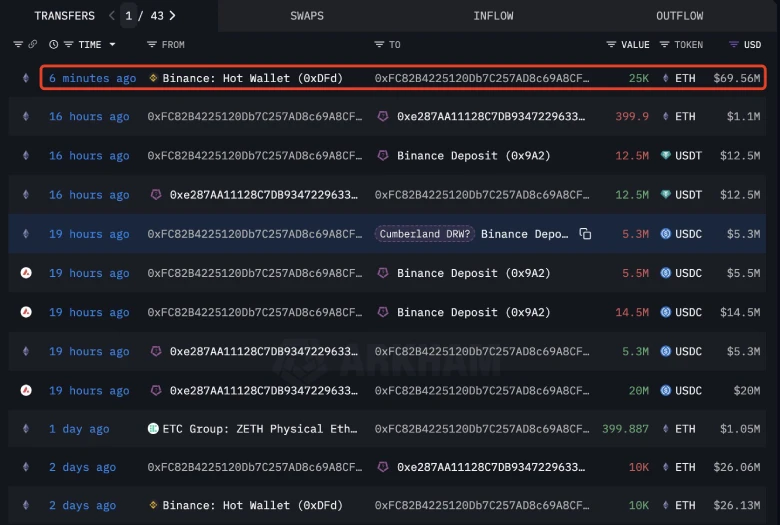The height and width of the screenshot is (525, 780).
Task: Go to the previous transfers page
Action: pyautogui.click(x=111, y=16)
